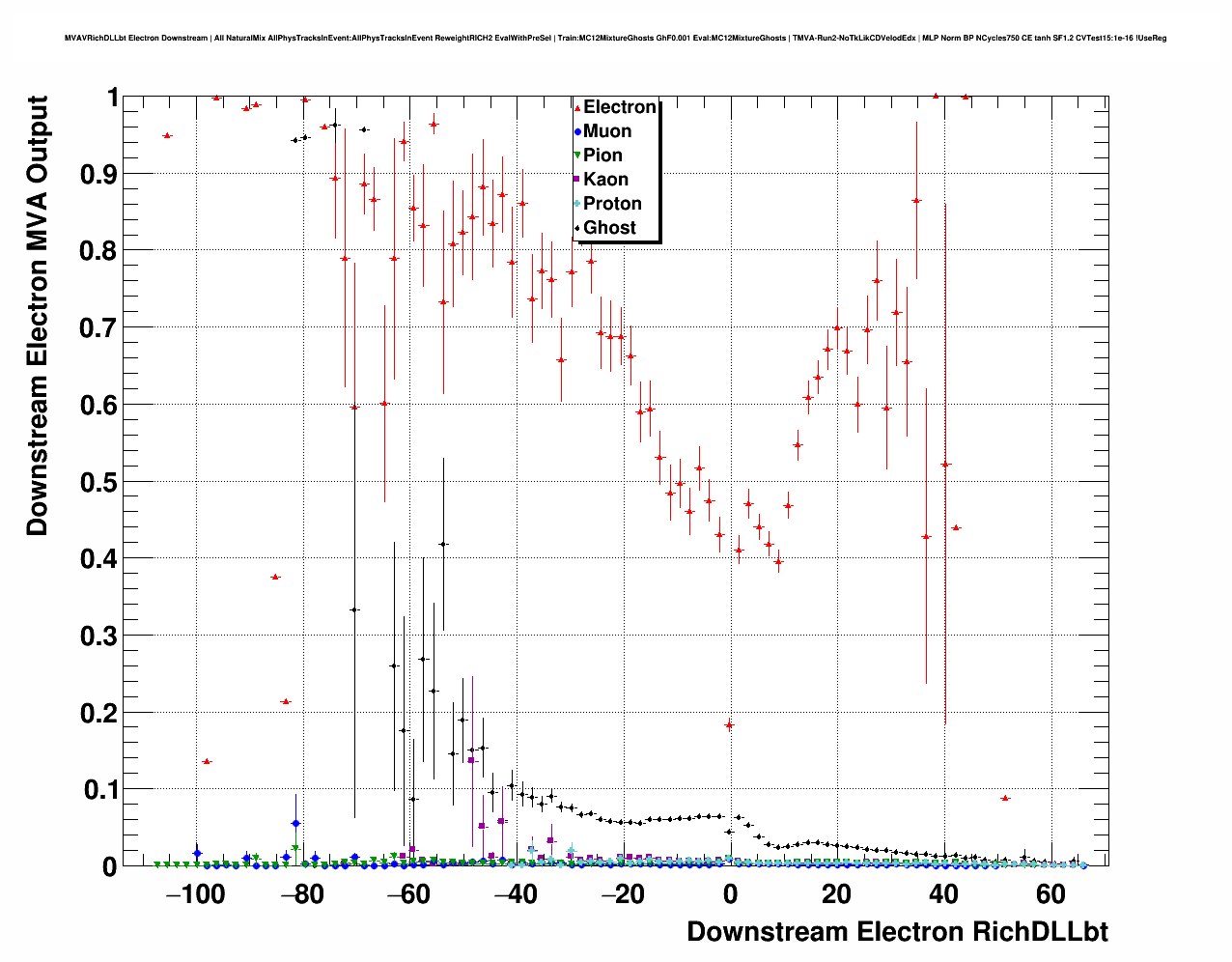Click the small plot title line at top
The height and width of the screenshot is (962, 1232).
tap(615, 38)
